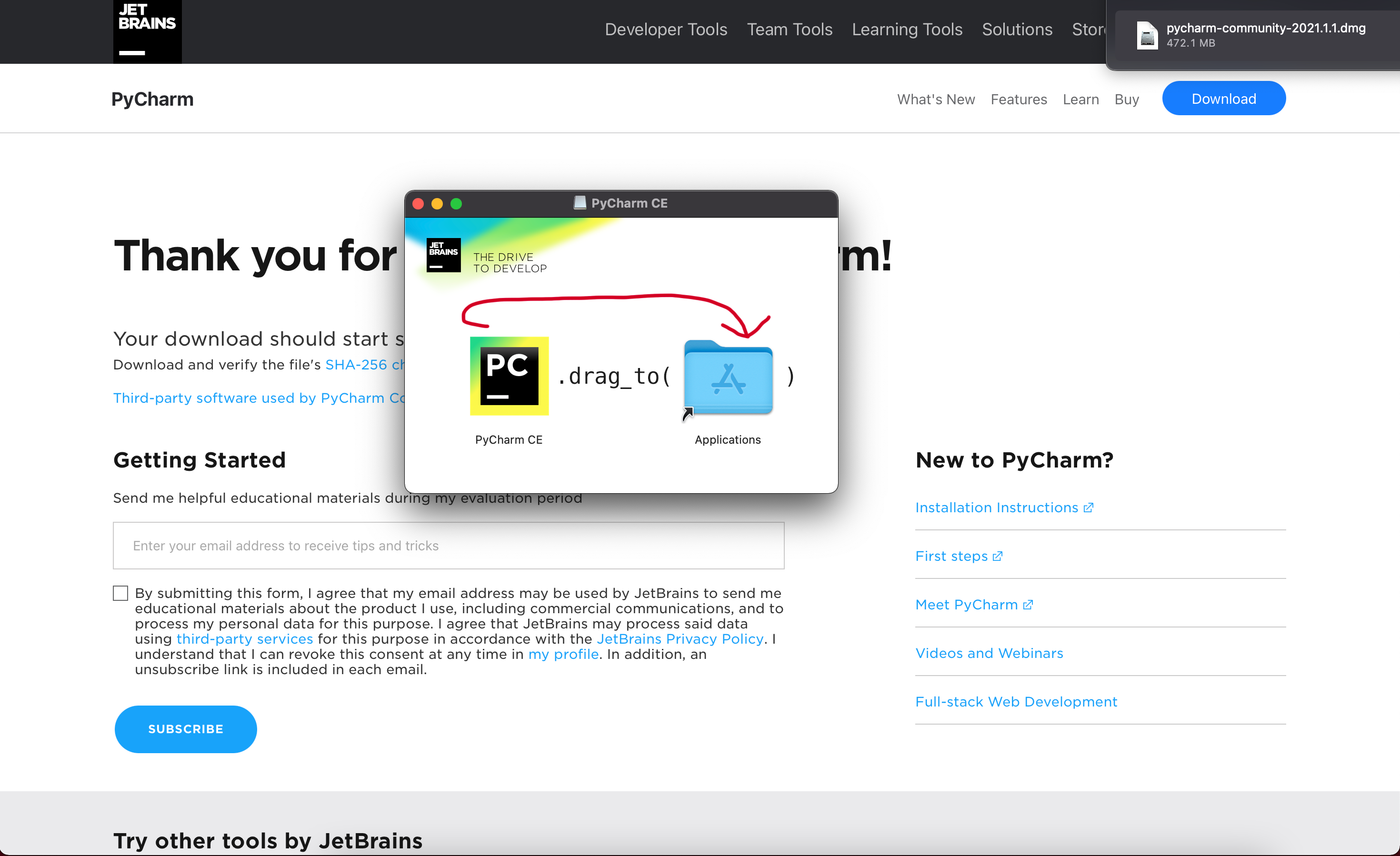Image resolution: width=1400 pixels, height=856 pixels.
Task: Click the SUBSCRIBE button
Action: pyautogui.click(x=186, y=729)
